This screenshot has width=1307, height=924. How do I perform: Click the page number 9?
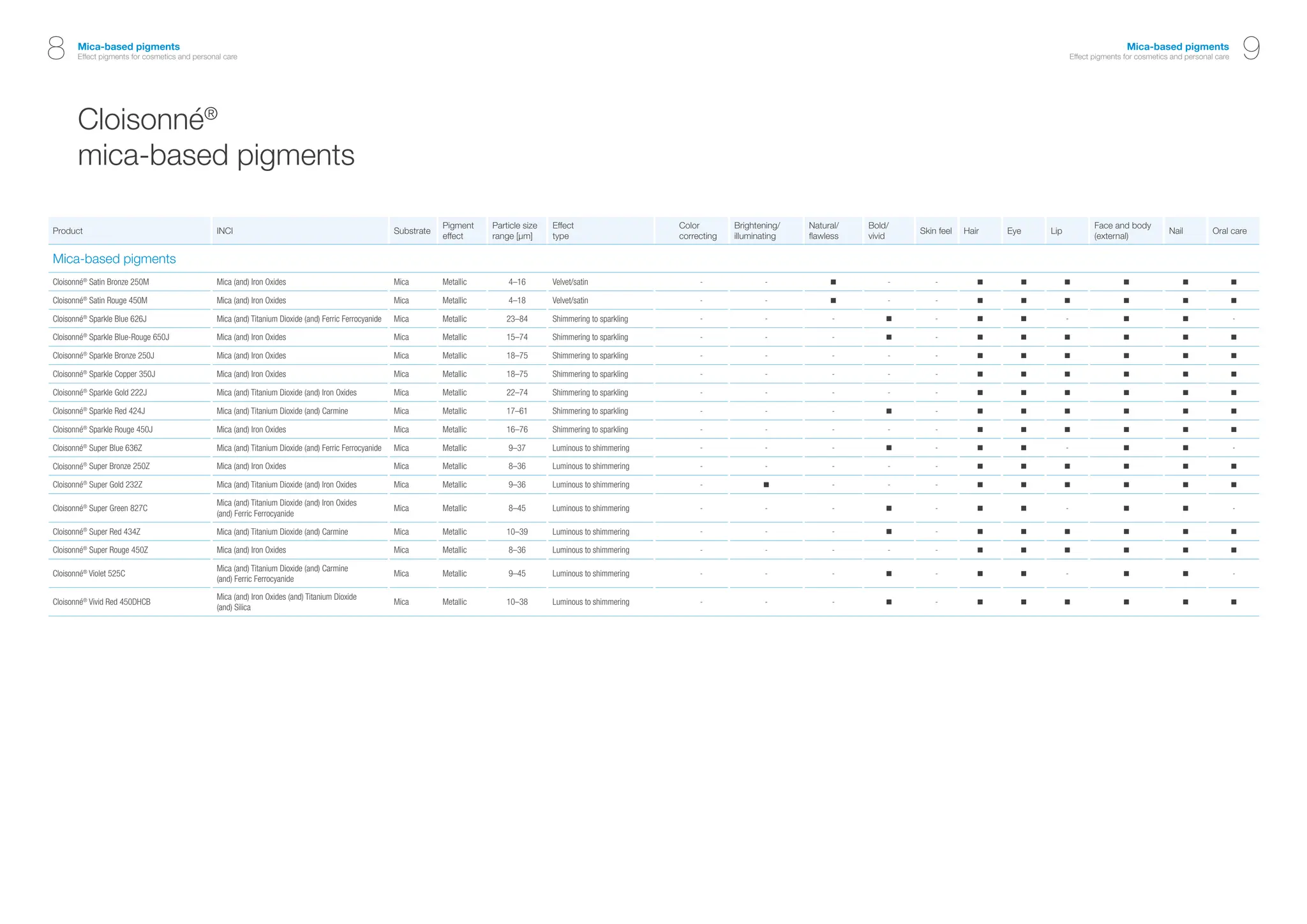coord(1251,48)
